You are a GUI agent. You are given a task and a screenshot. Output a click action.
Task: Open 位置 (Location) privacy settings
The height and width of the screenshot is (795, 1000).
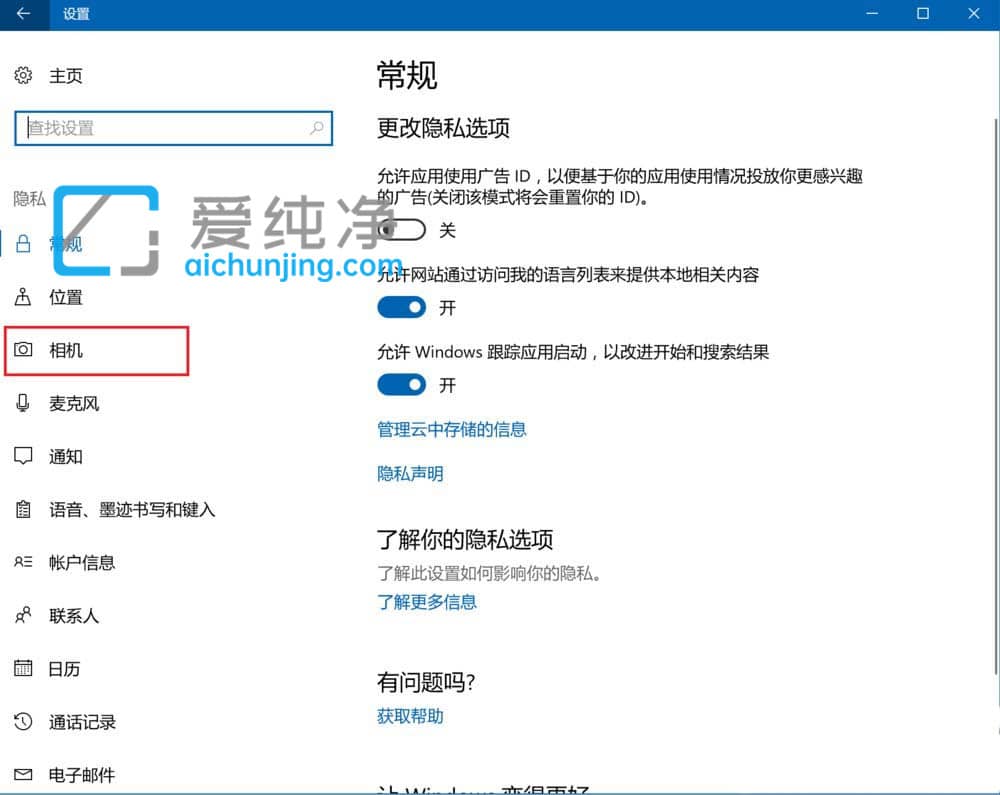[65, 297]
